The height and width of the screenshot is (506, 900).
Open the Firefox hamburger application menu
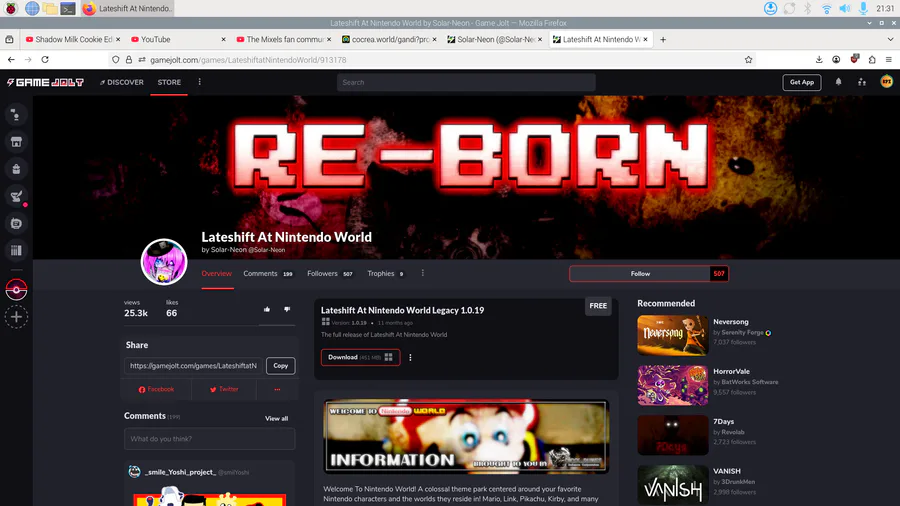(889, 60)
